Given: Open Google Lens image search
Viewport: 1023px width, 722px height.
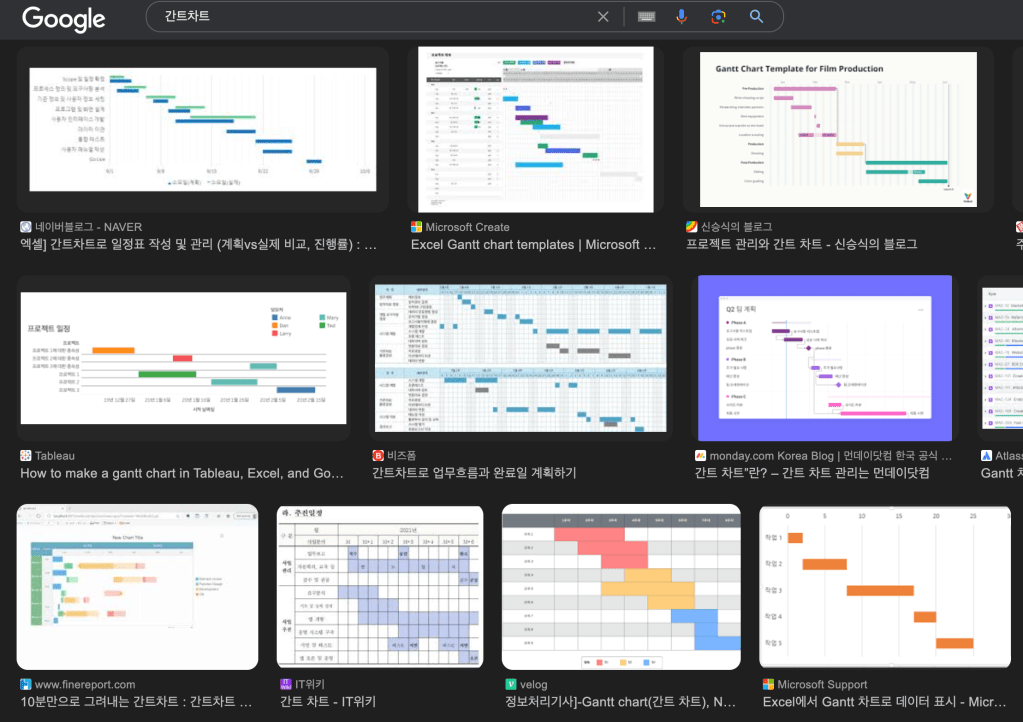Looking at the screenshot, I should 718,17.
